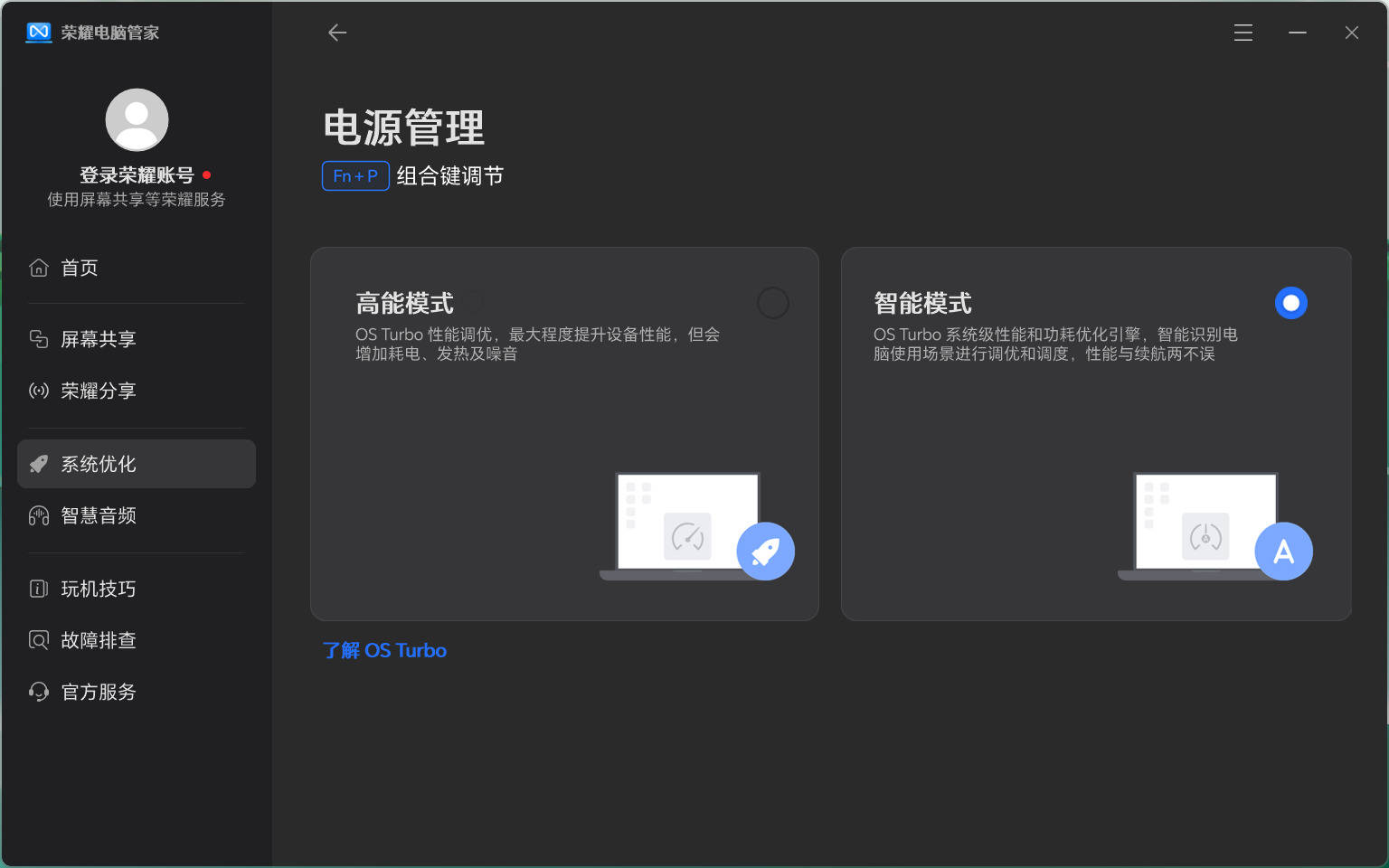This screenshot has height=868, width=1389.
Task: Click the 故障排查 magnifier icon
Action: click(x=39, y=640)
